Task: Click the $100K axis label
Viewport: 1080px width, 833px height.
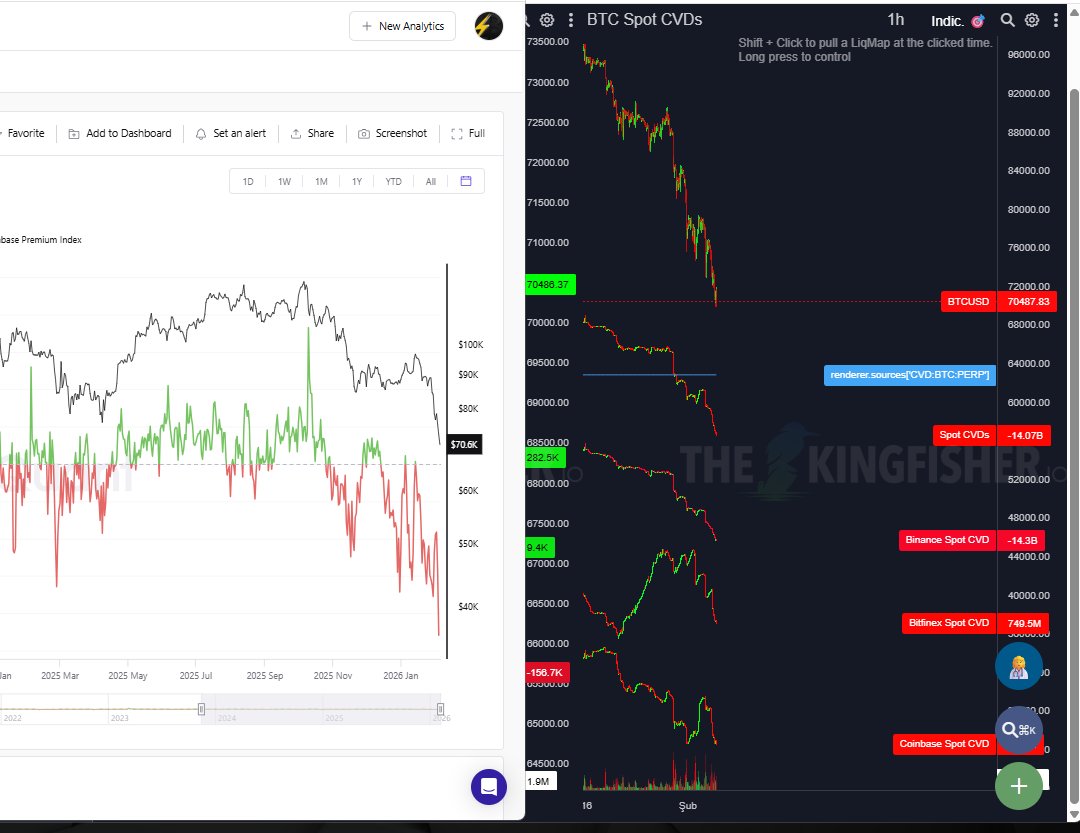Action: coord(470,344)
